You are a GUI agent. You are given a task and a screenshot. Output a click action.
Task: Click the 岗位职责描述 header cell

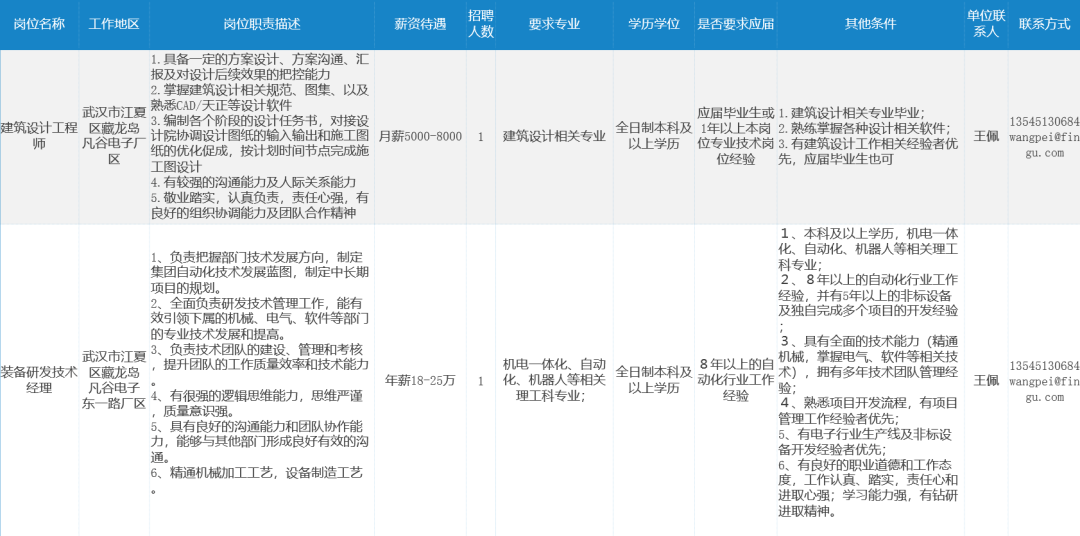(261, 24)
